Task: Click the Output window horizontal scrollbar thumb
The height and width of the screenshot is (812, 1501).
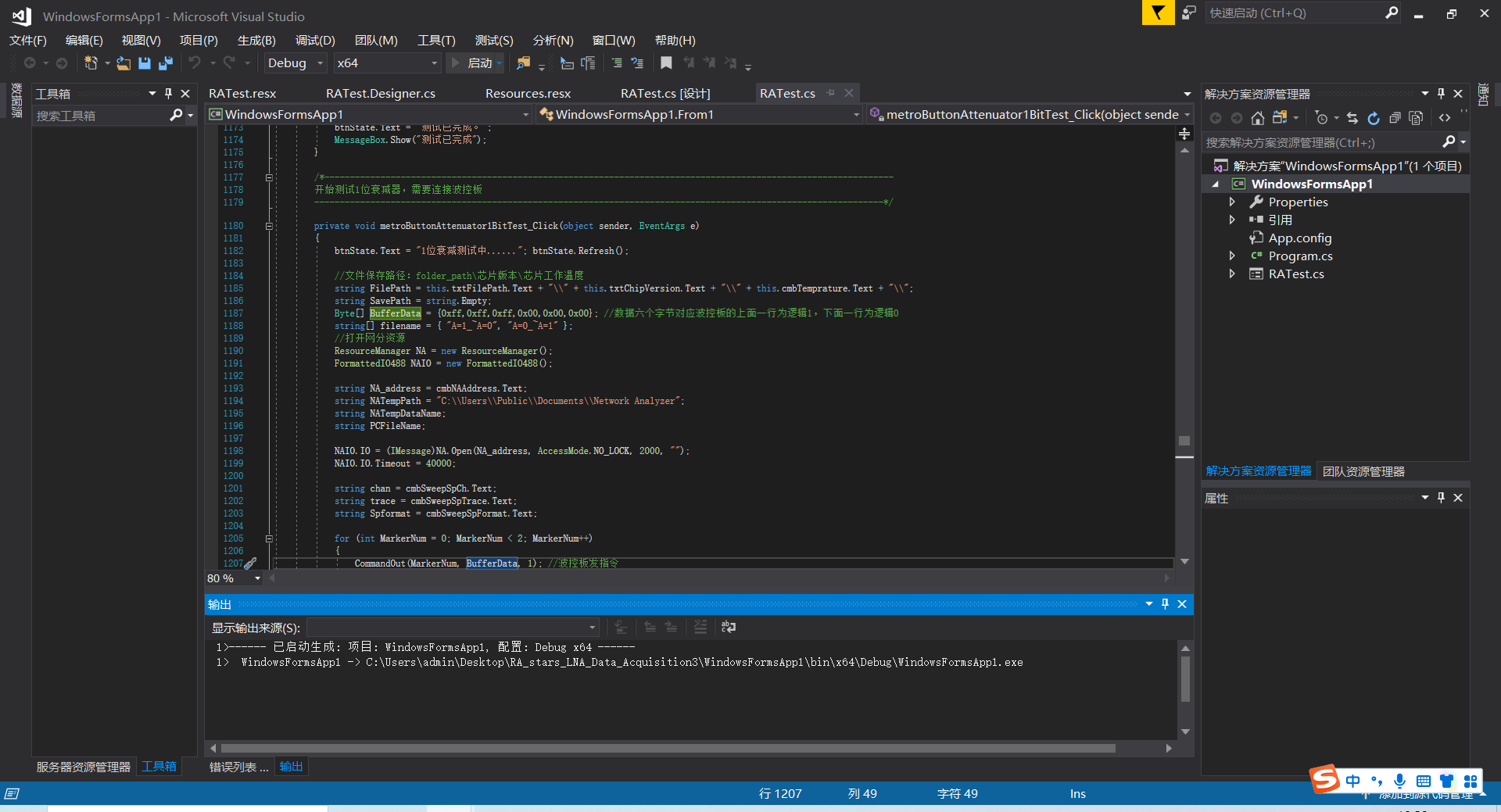Action: tap(668, 749)
